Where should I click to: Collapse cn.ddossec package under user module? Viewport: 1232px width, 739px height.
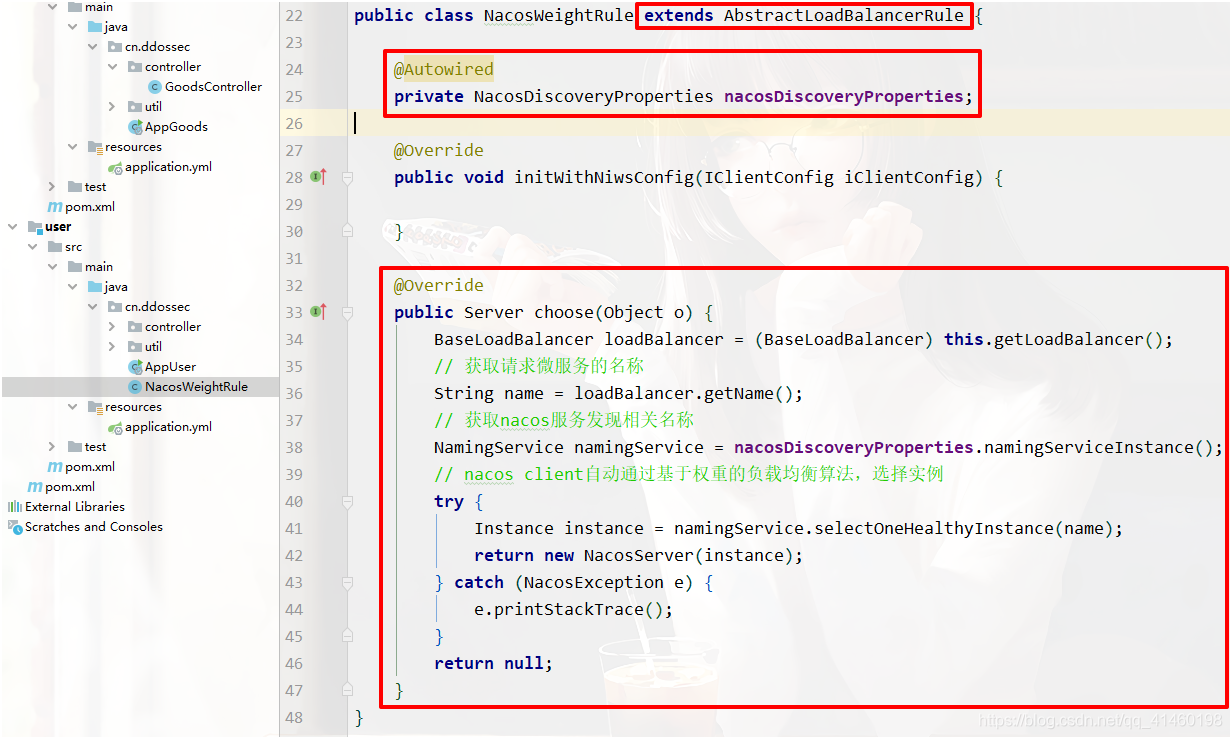[93, 307]
